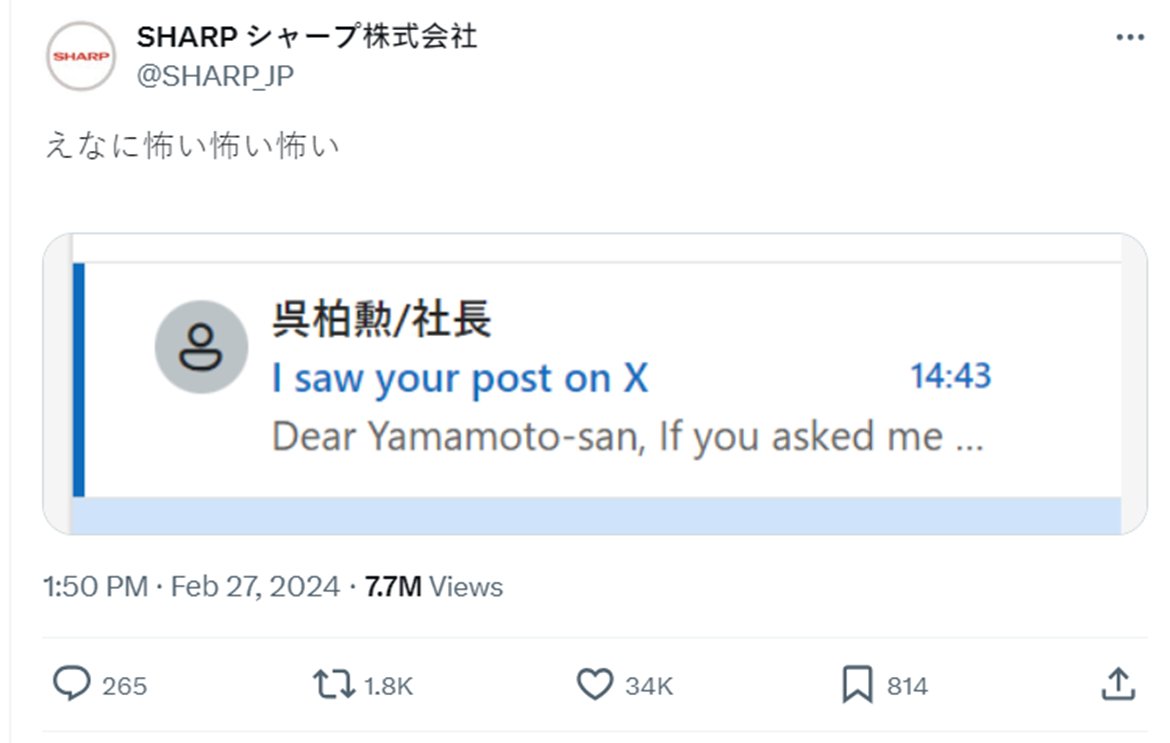Like the post with the heart icon
1170x743 pixels.
(x=595, y=685)
